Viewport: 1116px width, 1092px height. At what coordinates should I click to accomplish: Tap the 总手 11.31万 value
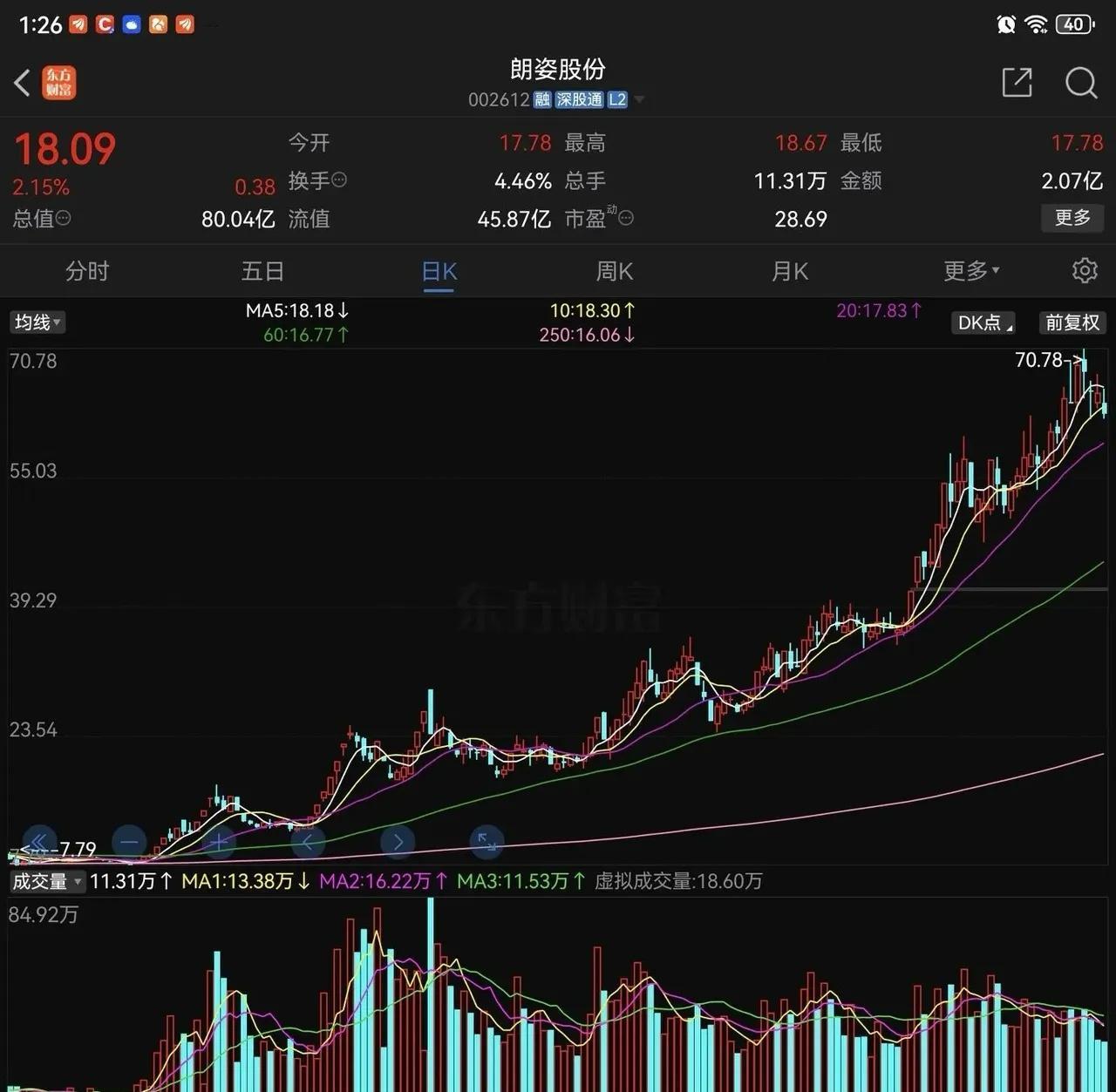click(x=790, y=180)
